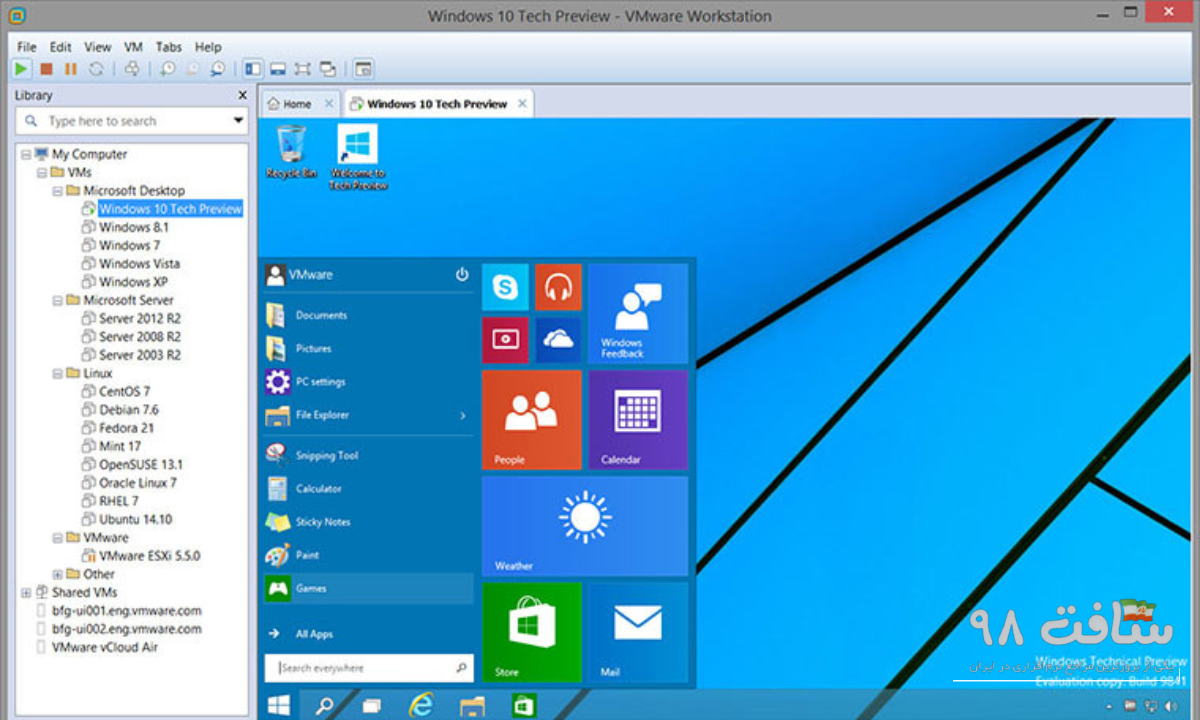Image resolution: width=1200 pixels, height=720 pixels.
Task: Select VMware ESXi 5.5.0 entry
Action: tap(149, 555)
